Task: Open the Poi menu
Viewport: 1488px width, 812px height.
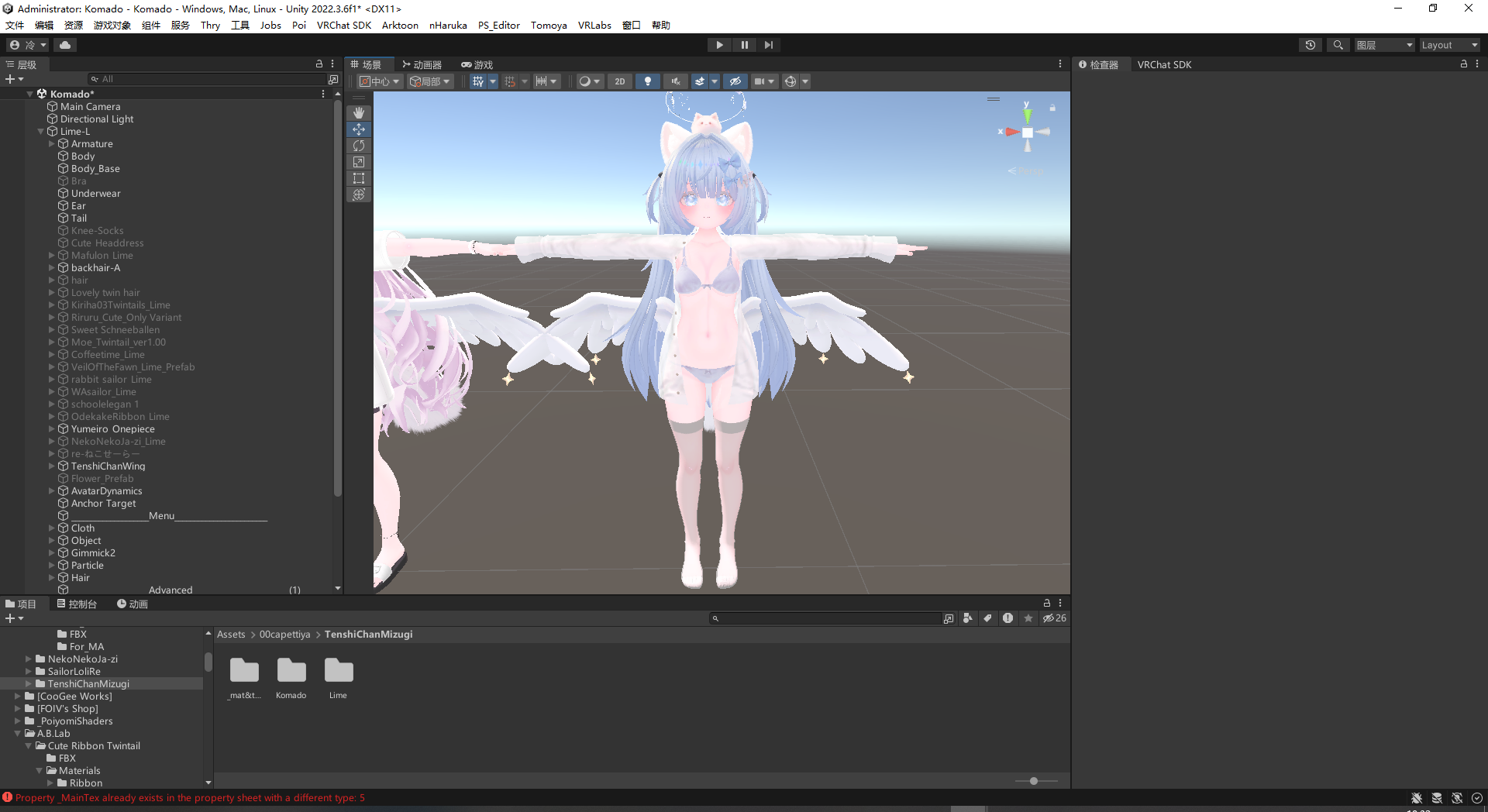Action: (x=299, y=25)
